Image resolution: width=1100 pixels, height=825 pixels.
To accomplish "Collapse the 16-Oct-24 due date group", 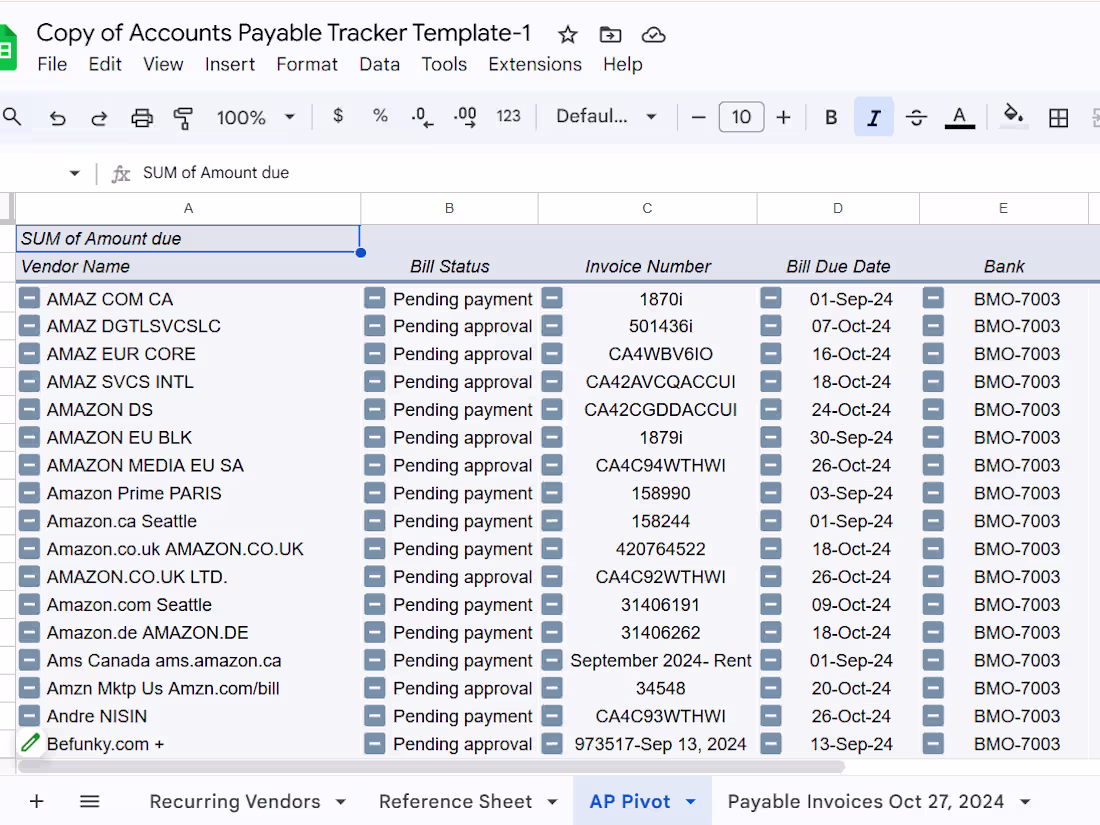I will (x=770, y=354).
